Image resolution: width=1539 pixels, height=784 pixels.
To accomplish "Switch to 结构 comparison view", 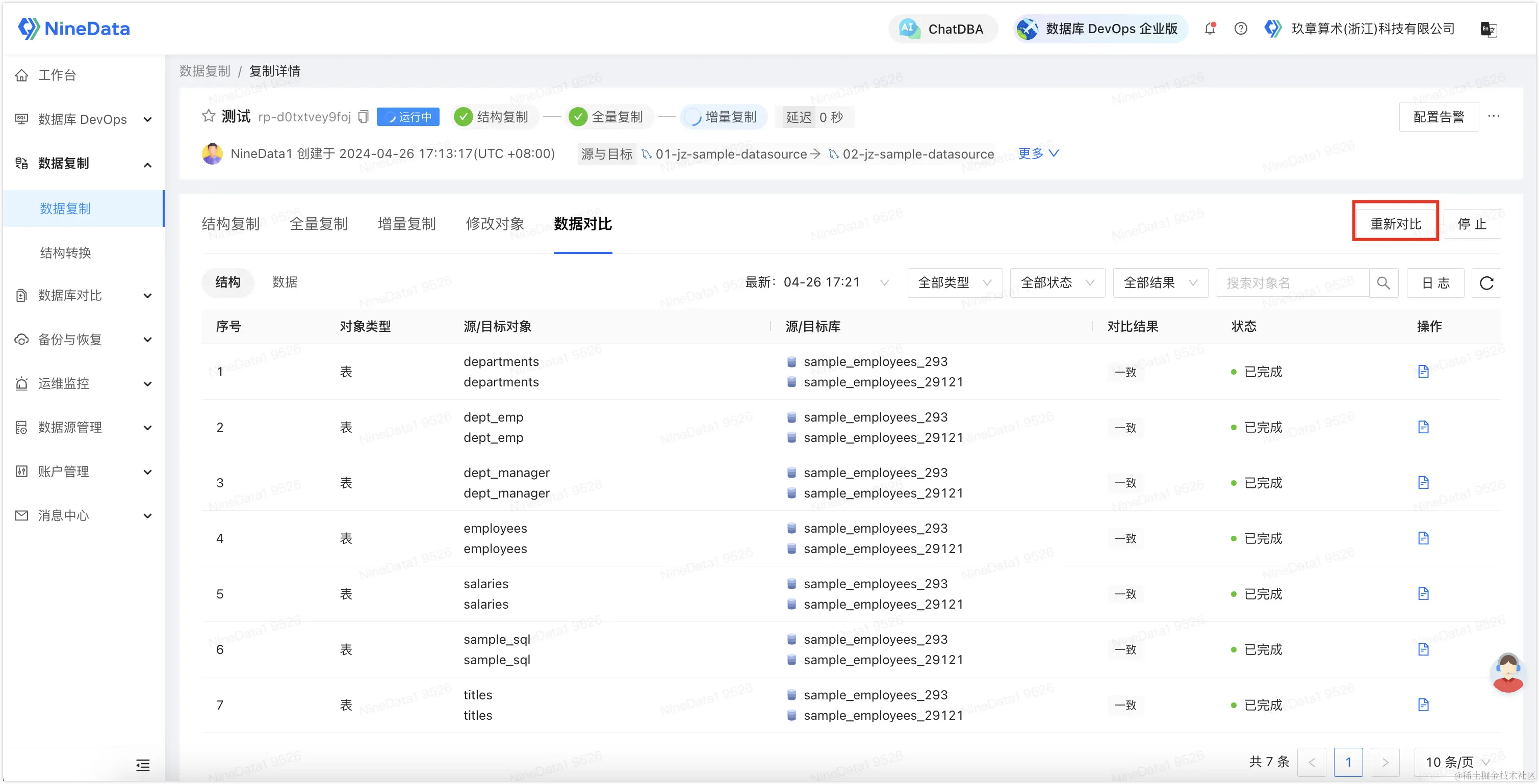I will tap(227, 282).
